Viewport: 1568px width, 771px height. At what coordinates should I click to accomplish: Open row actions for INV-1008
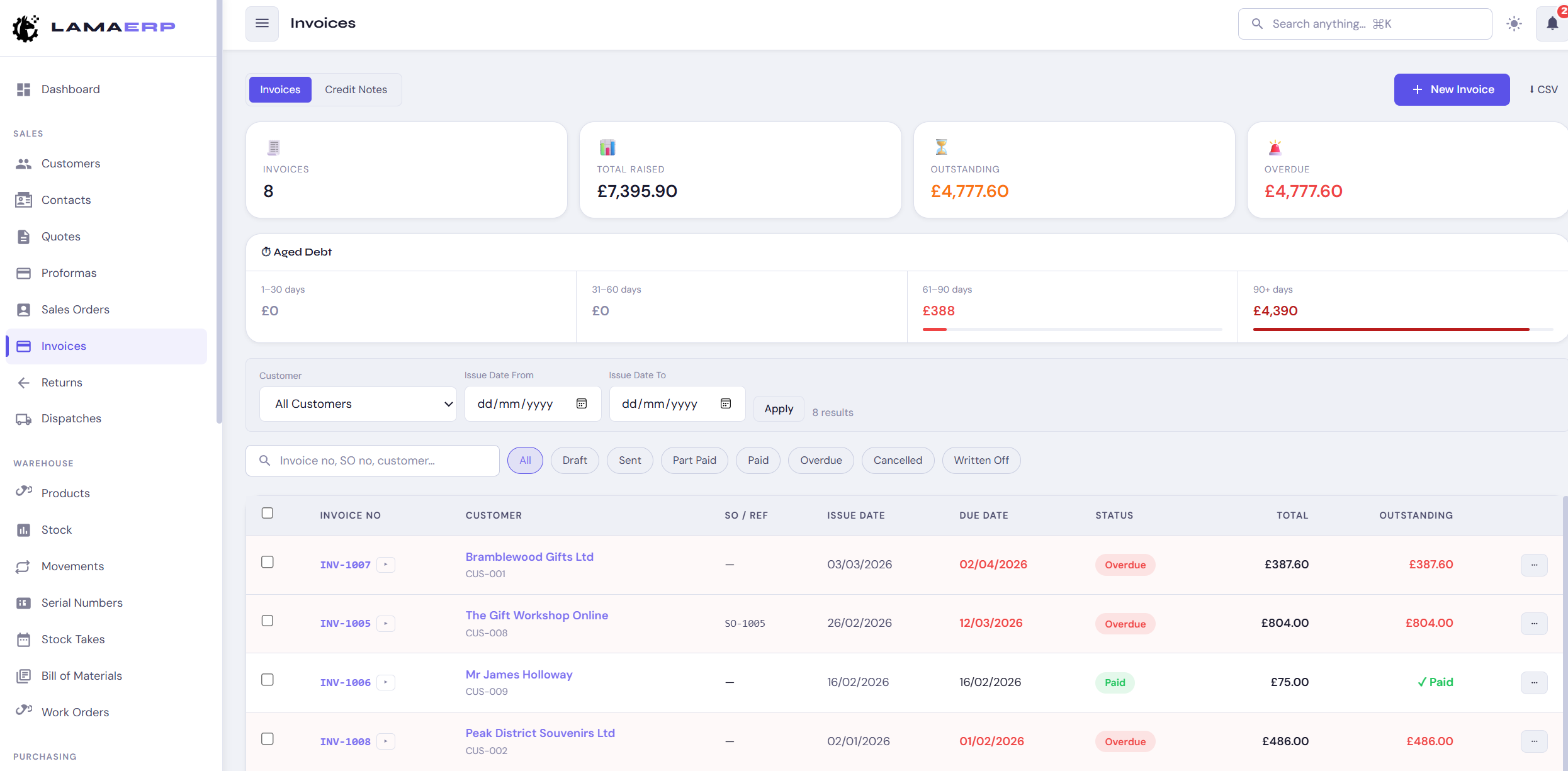click(1534, 741)
